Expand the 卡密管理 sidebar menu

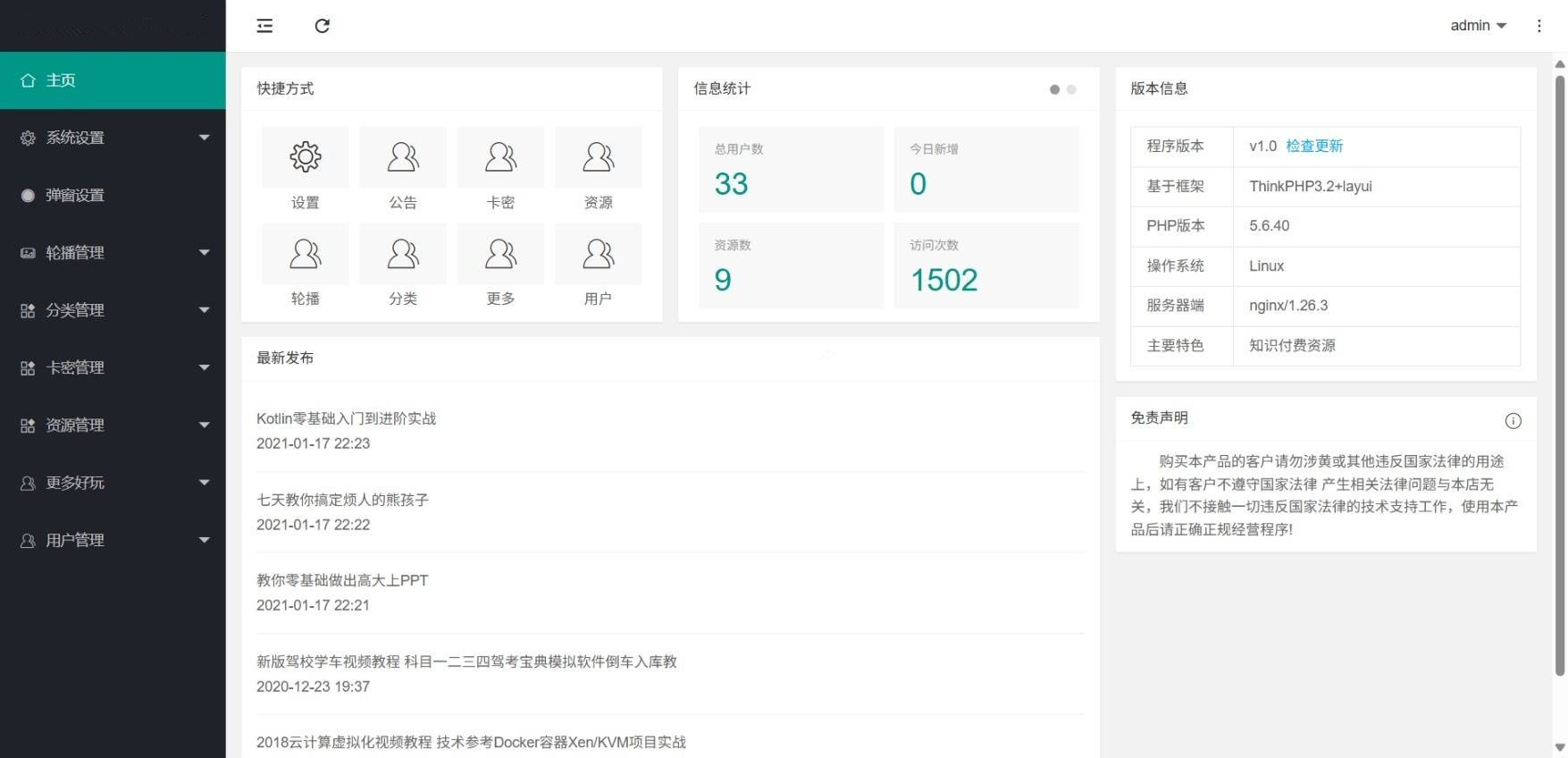click(x=113, y=367)
